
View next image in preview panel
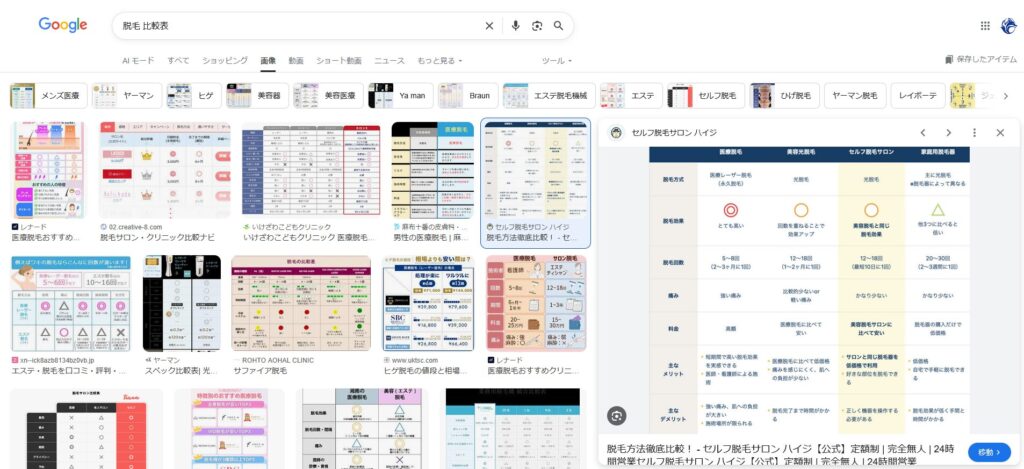(x=948, y=132)
